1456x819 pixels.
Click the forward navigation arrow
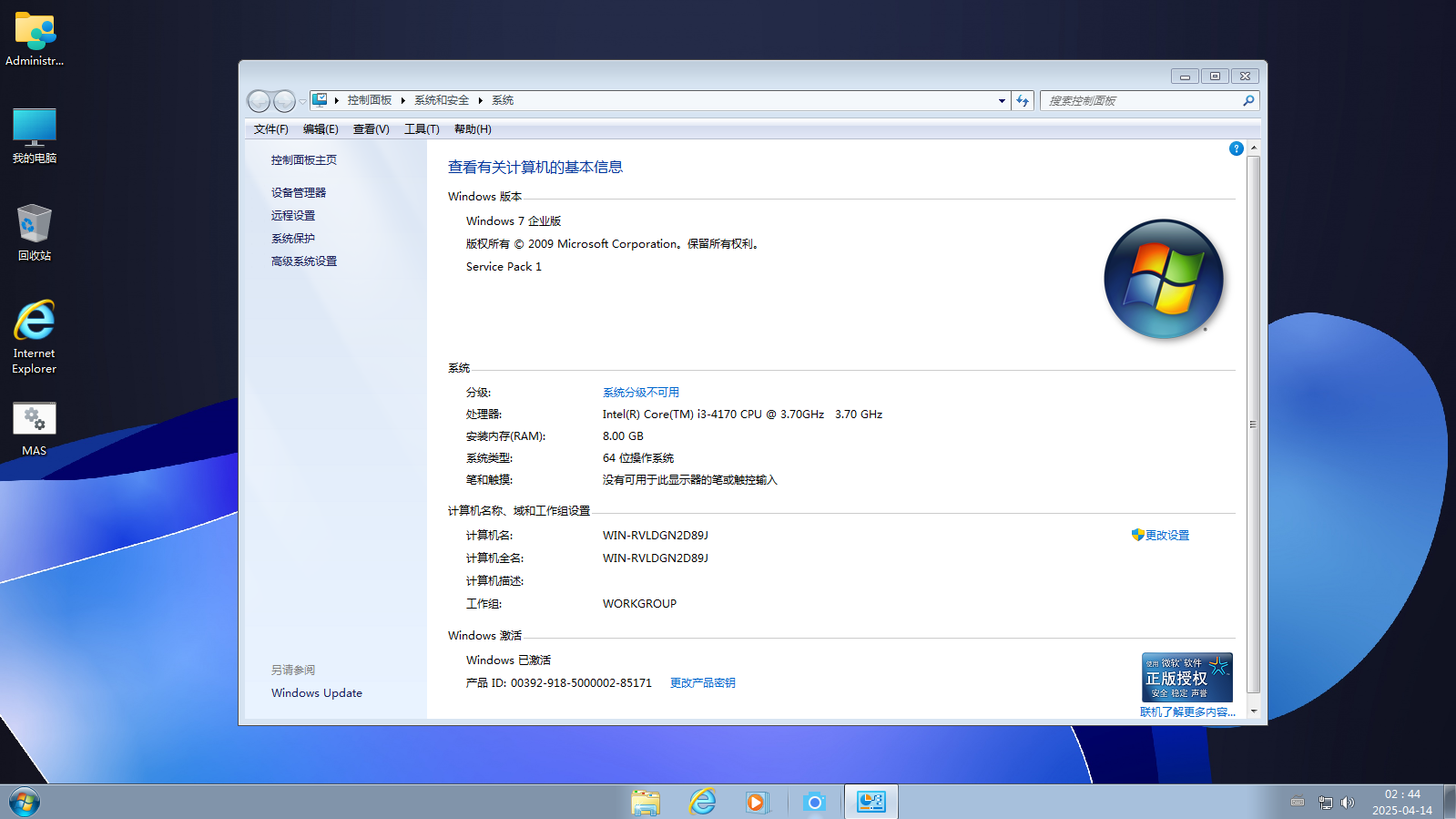coord(284,101)
